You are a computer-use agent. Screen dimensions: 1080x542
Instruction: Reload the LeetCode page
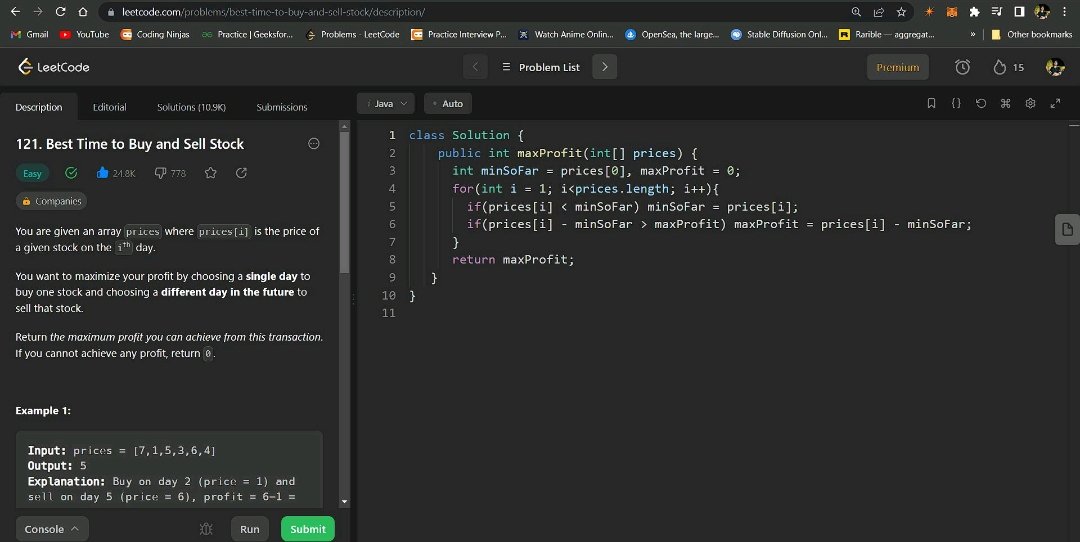coord(61,12)
